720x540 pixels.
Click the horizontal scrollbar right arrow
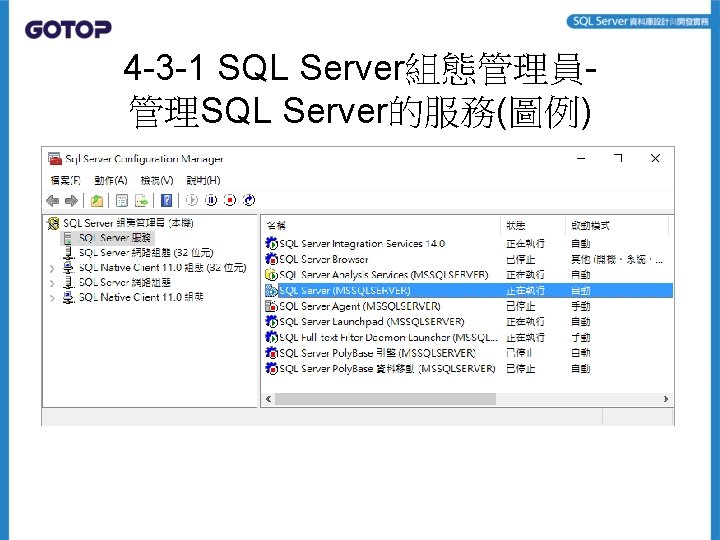tap(666, 399)
